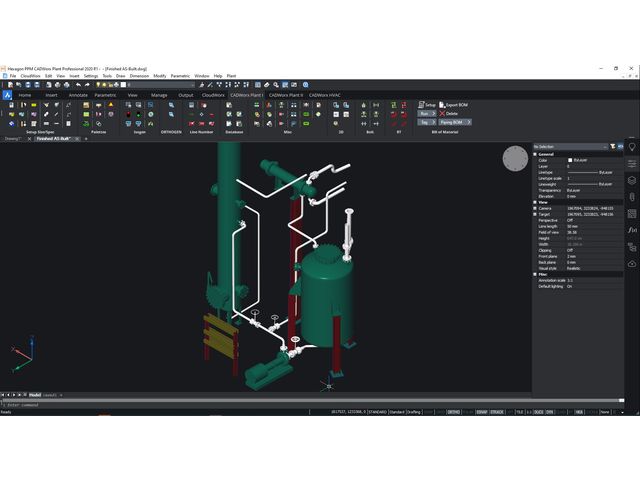Open the attachments paperclip panel icon
The image size is (640, 480).
click(x=632, y=197)
